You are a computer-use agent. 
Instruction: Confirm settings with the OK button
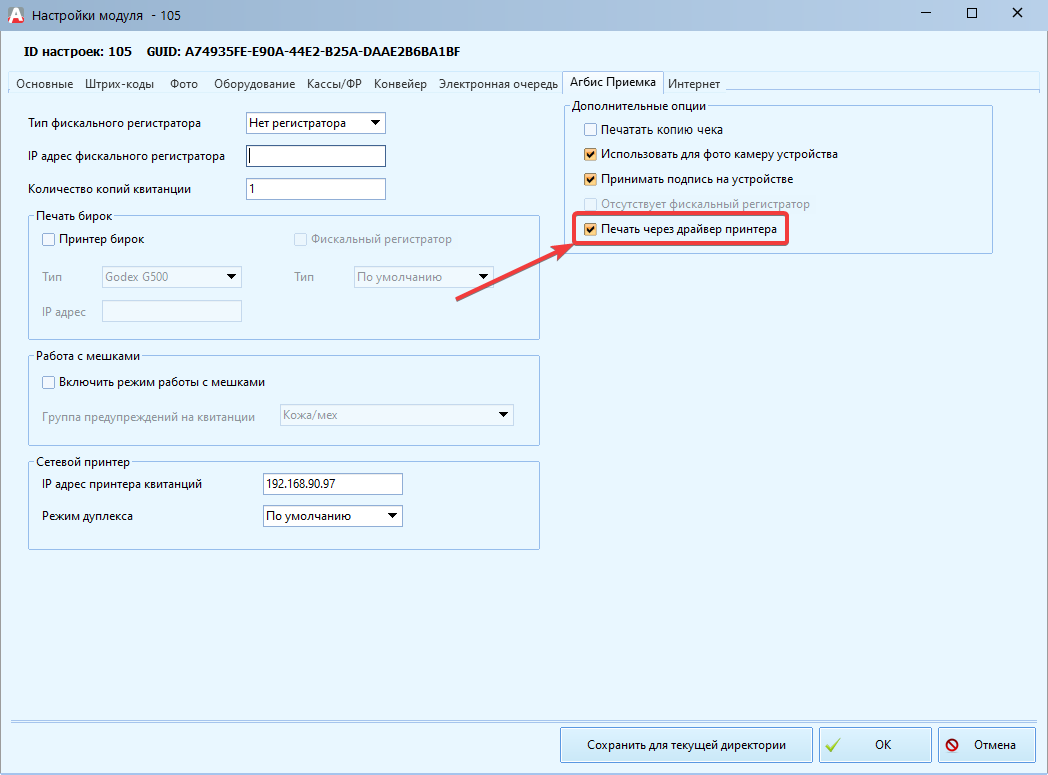876,745
